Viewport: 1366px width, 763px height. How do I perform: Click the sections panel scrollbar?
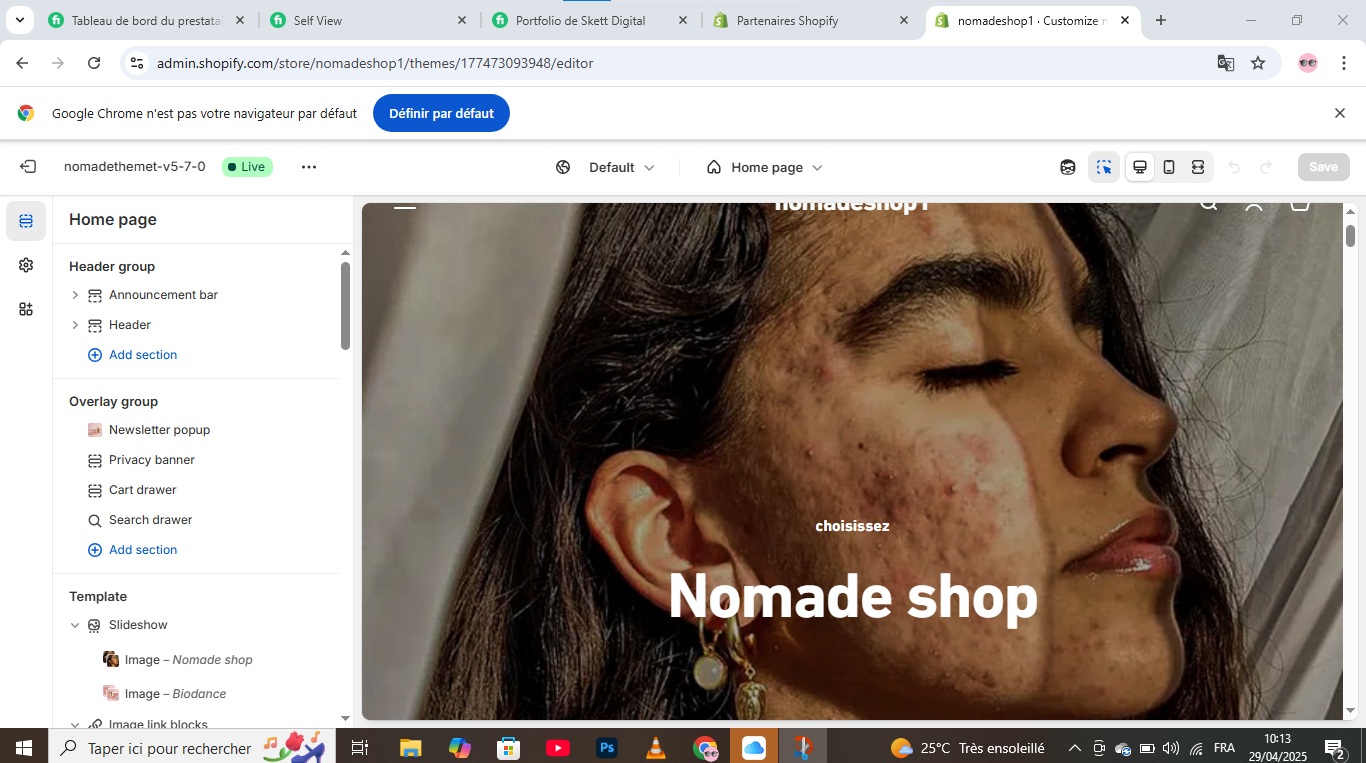click(x=345, y=306)
